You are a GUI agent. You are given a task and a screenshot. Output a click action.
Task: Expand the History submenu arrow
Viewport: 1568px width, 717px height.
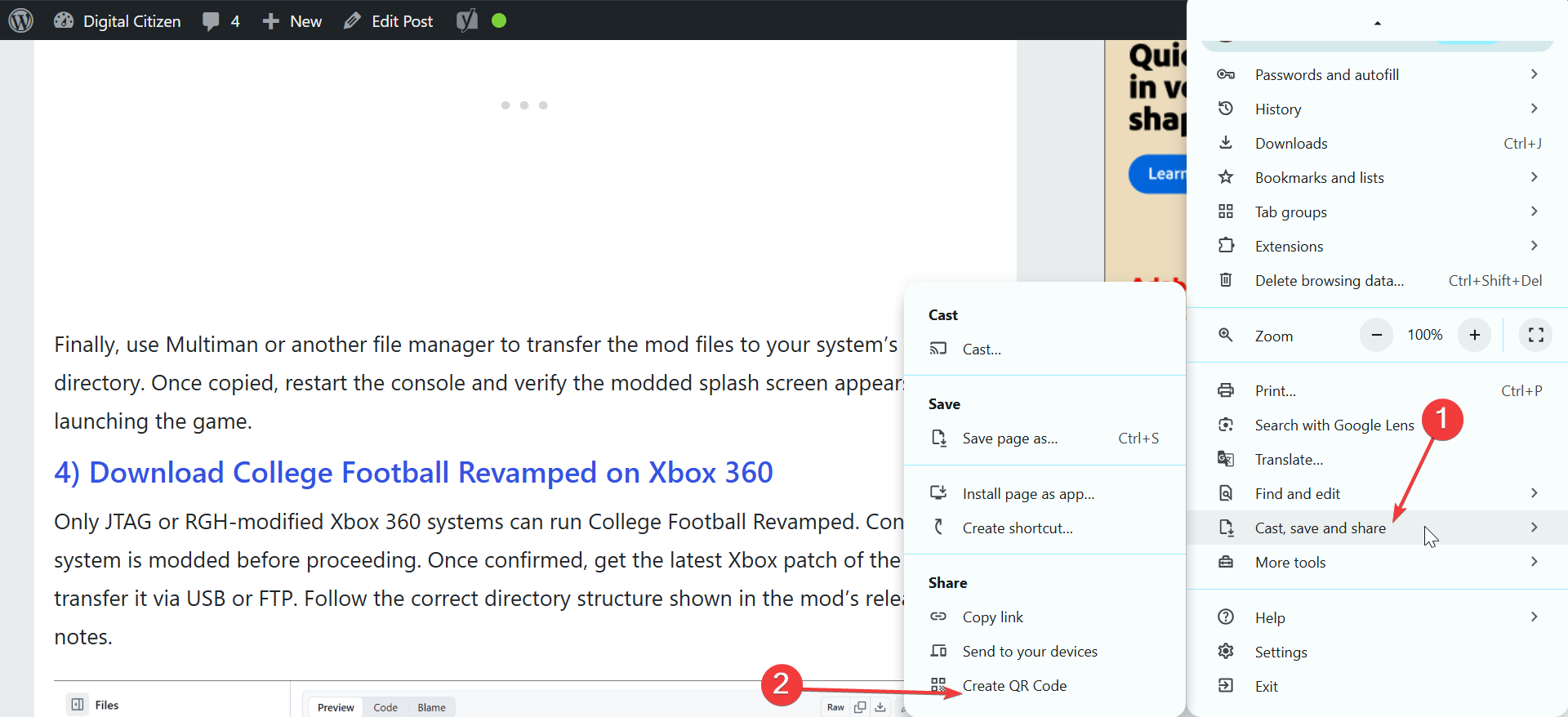tap(1534, 109)
